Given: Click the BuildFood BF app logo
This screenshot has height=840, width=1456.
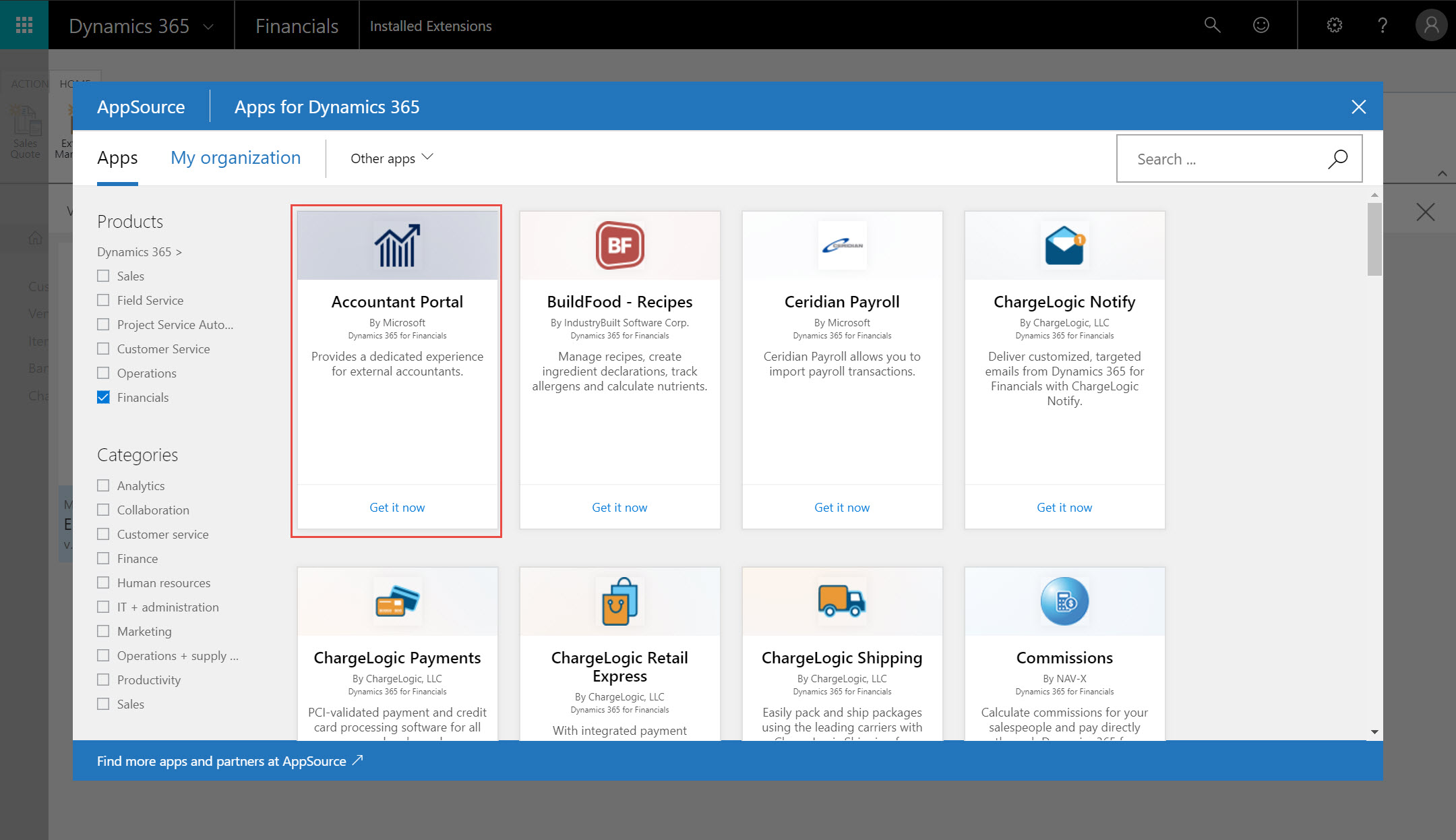Looking at the screenshot, I should point(619,245).
